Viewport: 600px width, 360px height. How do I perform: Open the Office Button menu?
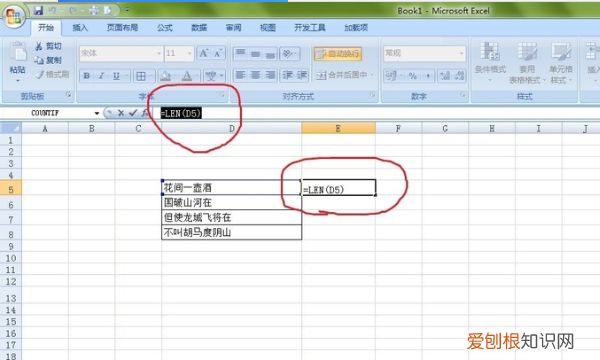click(x=14, y=16)
